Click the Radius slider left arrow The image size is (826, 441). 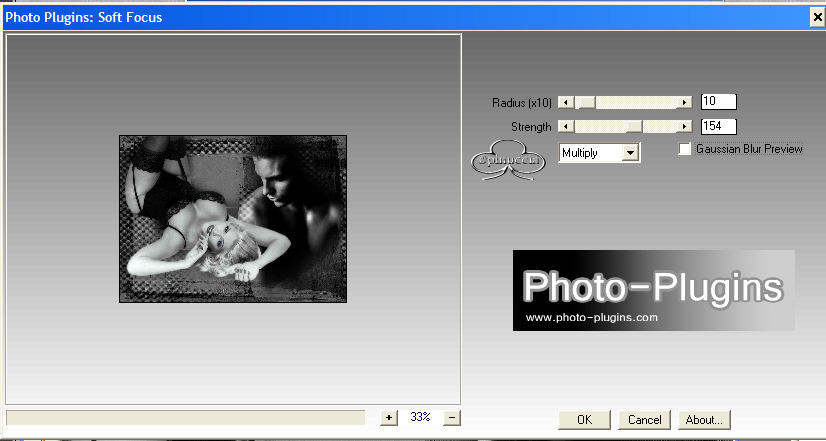[566, 102]
